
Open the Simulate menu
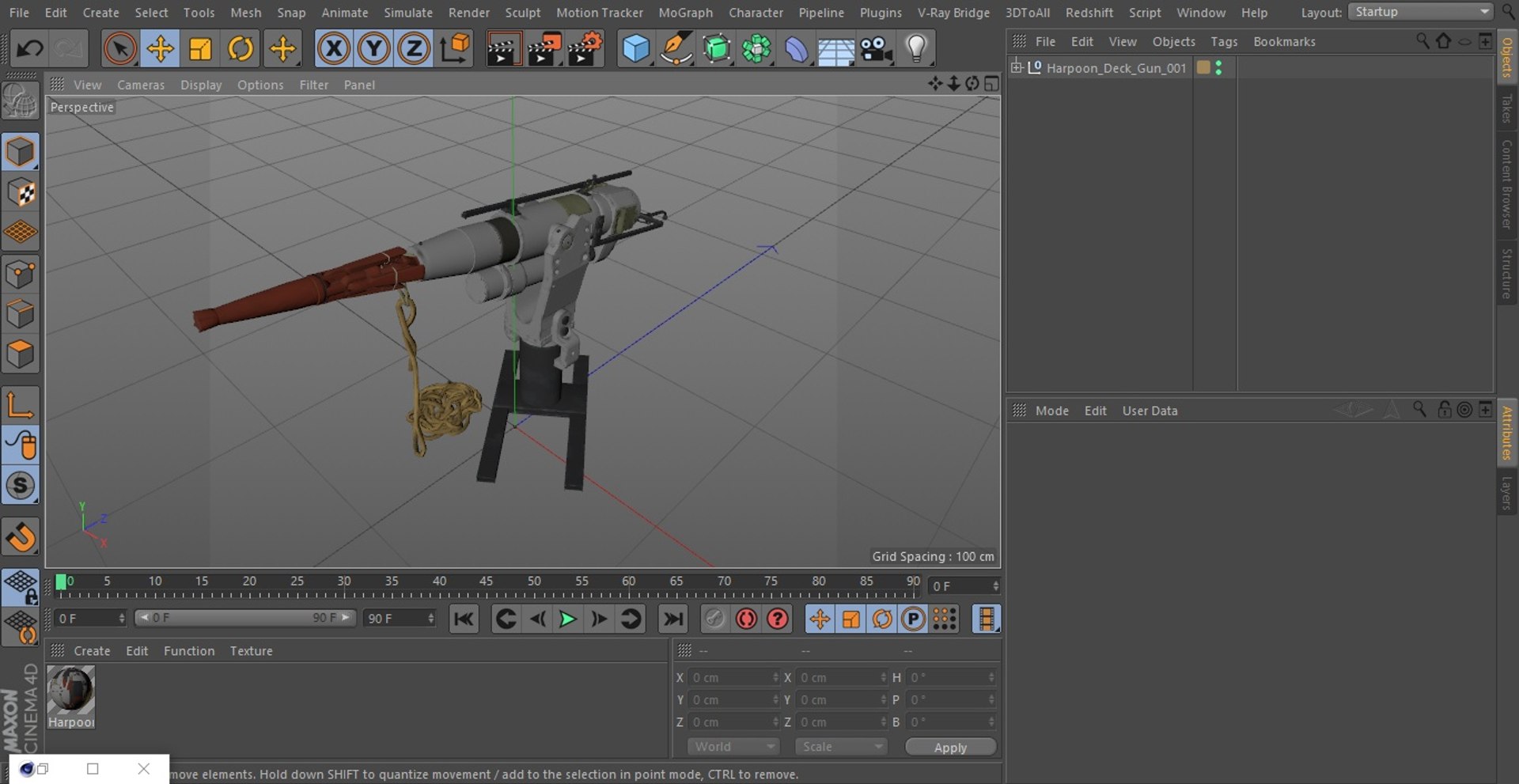[408, 13]
